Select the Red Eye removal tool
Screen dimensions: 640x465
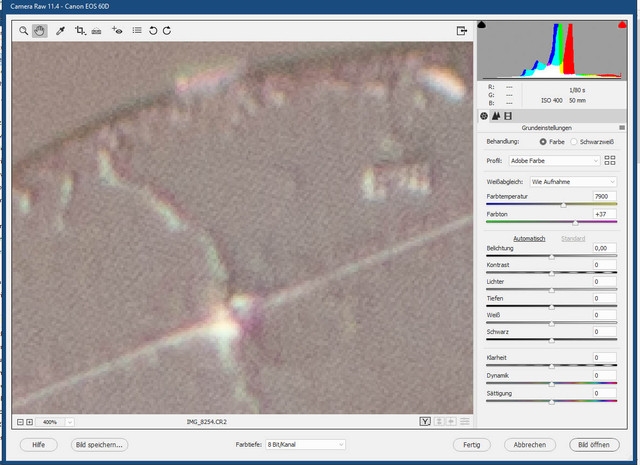(118, 31)
